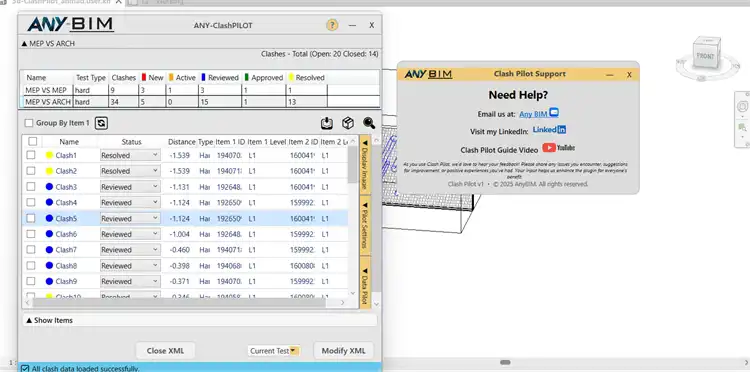Click the Modify XML button
Screen dimensions: 750x372
(343, 350)
